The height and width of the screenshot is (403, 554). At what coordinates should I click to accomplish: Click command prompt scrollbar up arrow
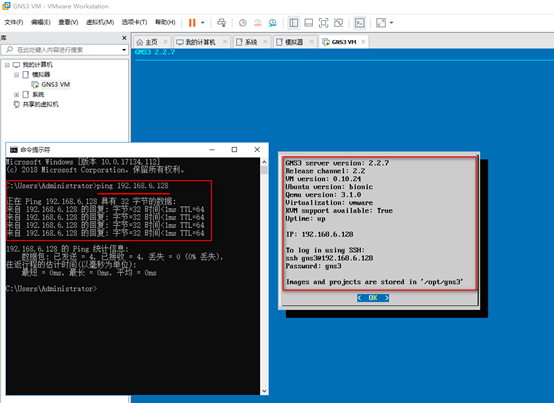(x=264, y=162)
